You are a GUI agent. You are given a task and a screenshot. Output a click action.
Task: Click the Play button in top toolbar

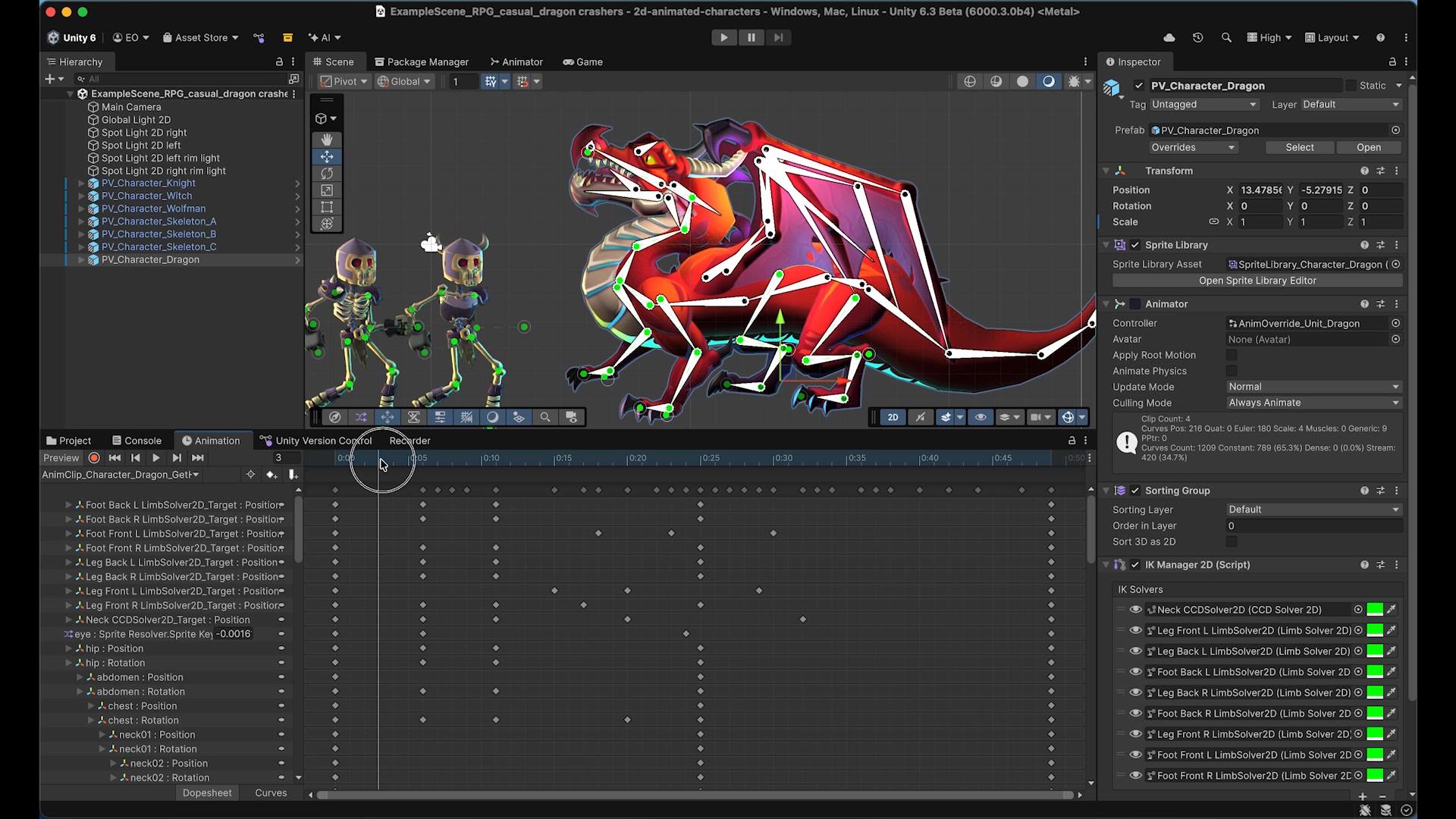click(x=724, y=37)
